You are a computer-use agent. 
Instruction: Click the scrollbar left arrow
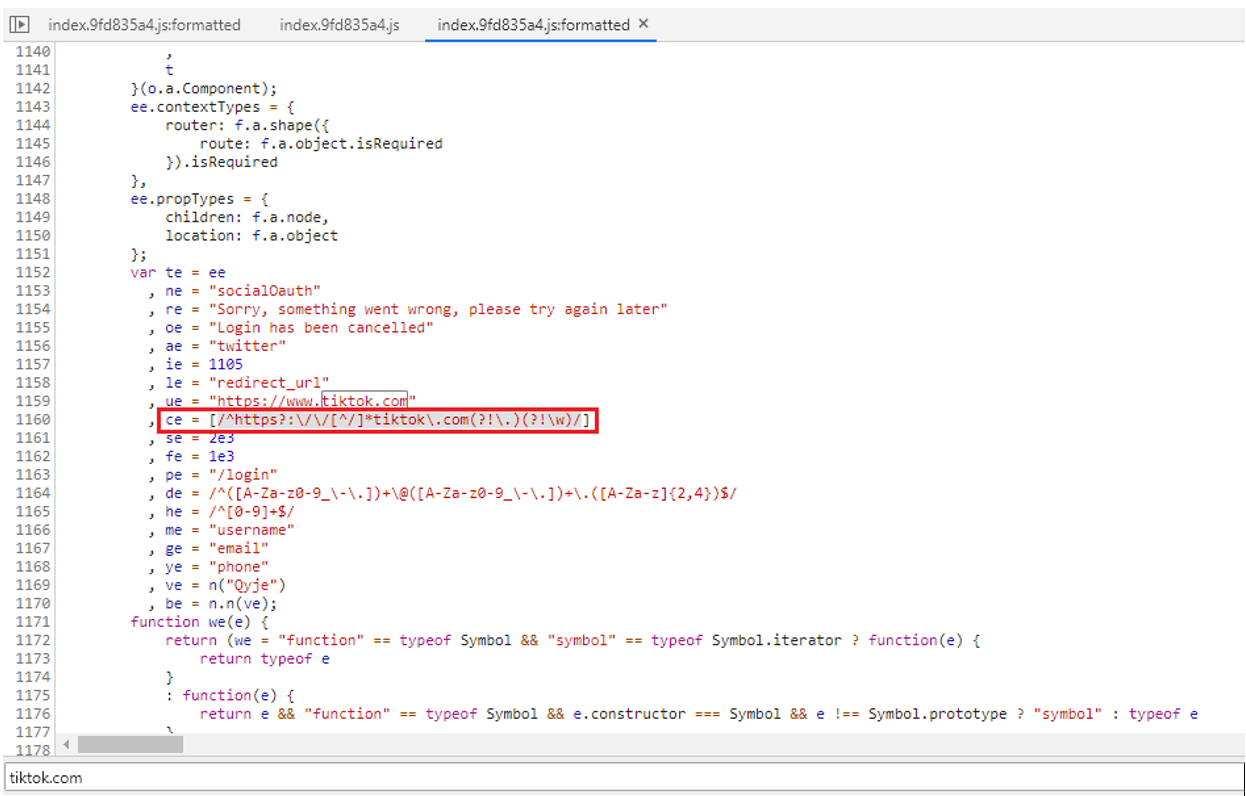tap(67, 744)
